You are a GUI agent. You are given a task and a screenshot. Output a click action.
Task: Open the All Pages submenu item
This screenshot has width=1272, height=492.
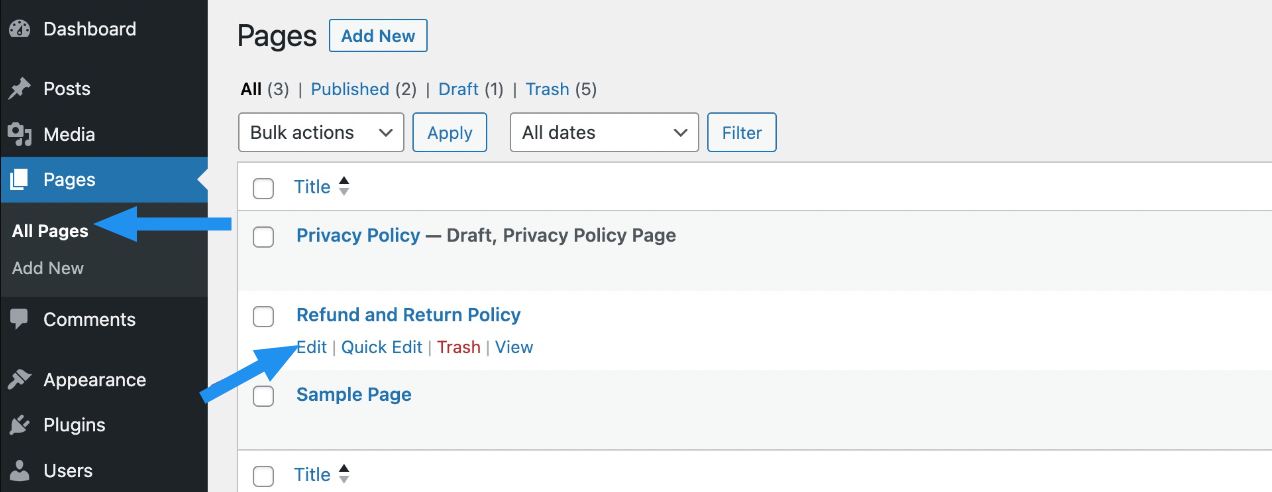click(x=50, y=231)
